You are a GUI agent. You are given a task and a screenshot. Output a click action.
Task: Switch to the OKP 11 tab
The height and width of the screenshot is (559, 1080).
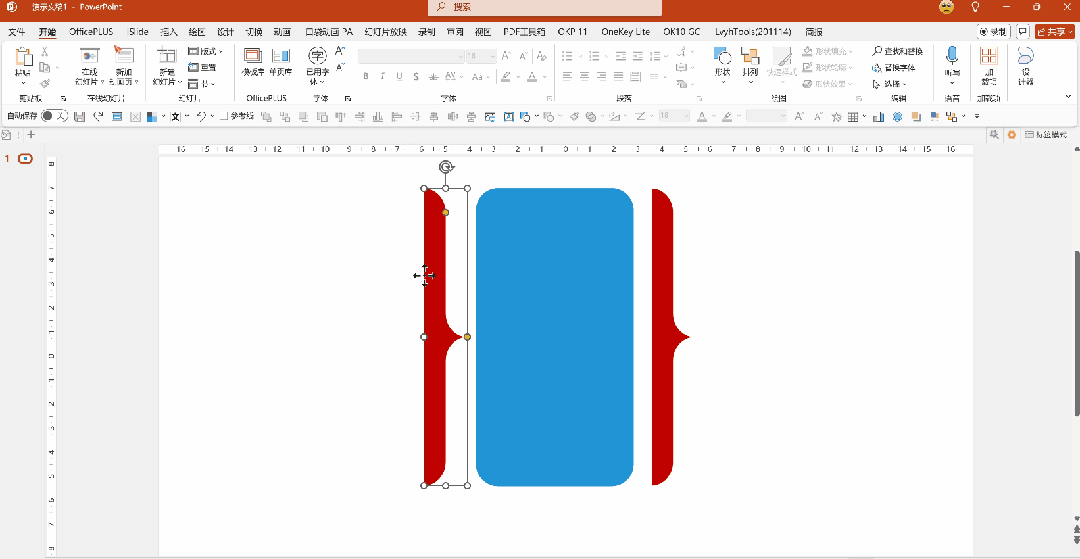(572, 32)
